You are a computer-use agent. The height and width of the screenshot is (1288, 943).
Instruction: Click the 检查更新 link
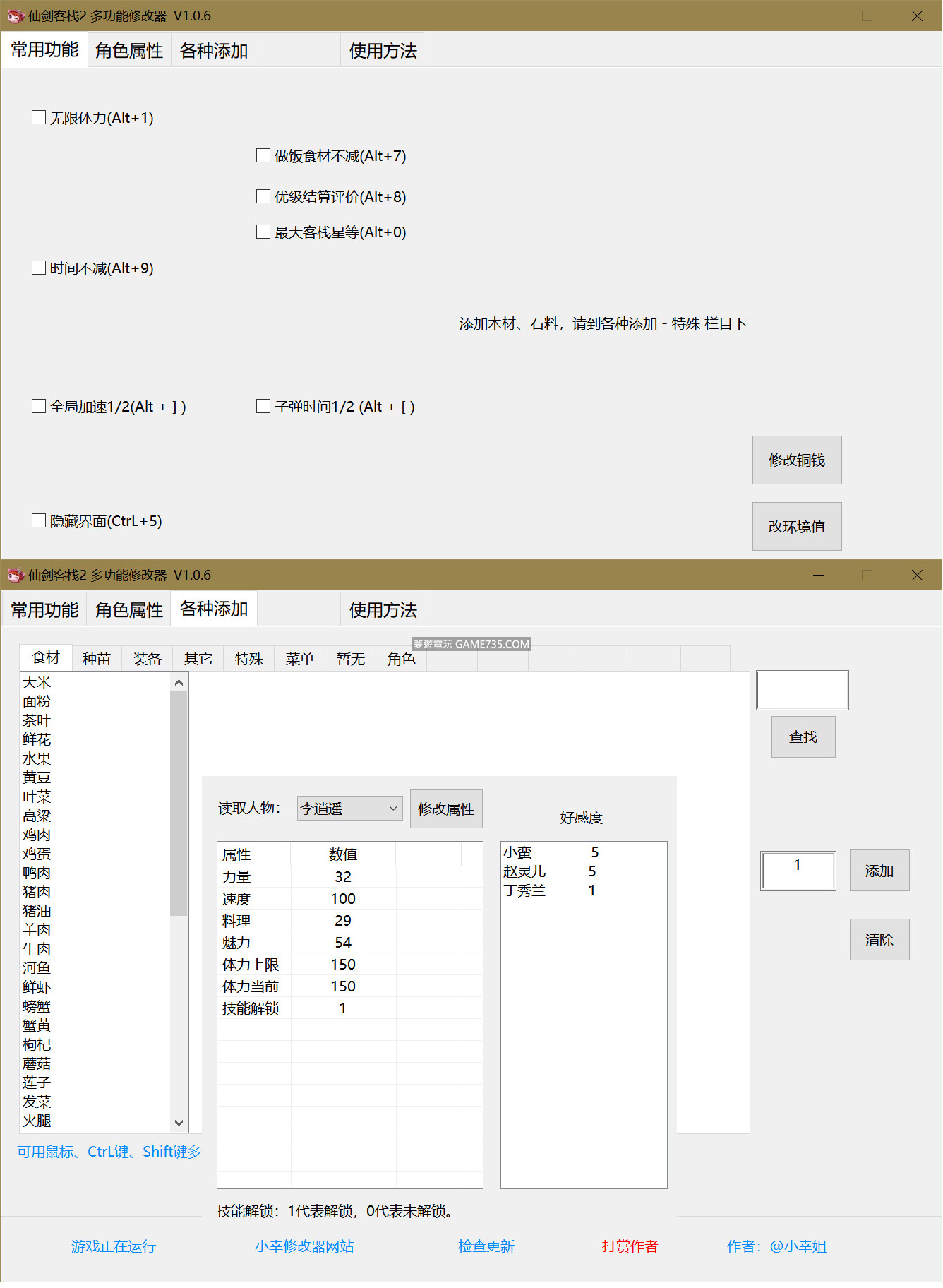click(486, 1246)
